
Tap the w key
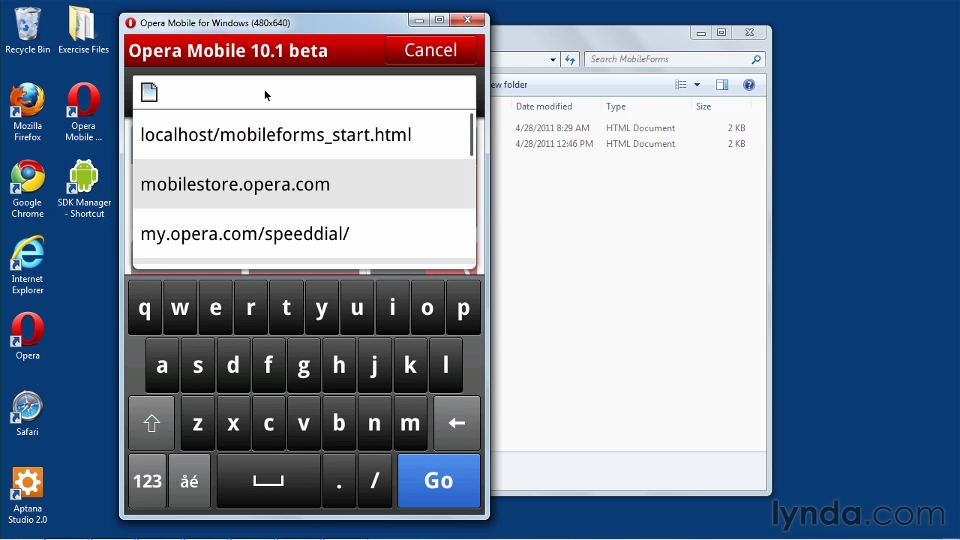pos(180,308)
